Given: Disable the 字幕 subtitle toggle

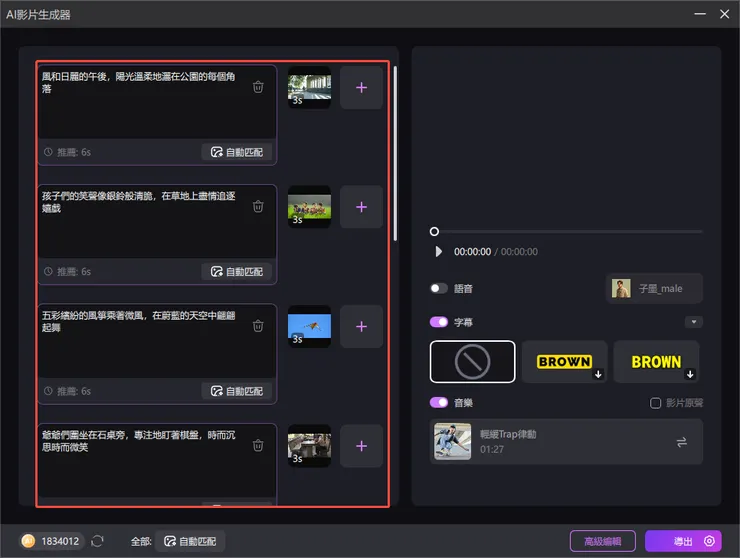Looking at the screenshot, I should click(439, 322).
